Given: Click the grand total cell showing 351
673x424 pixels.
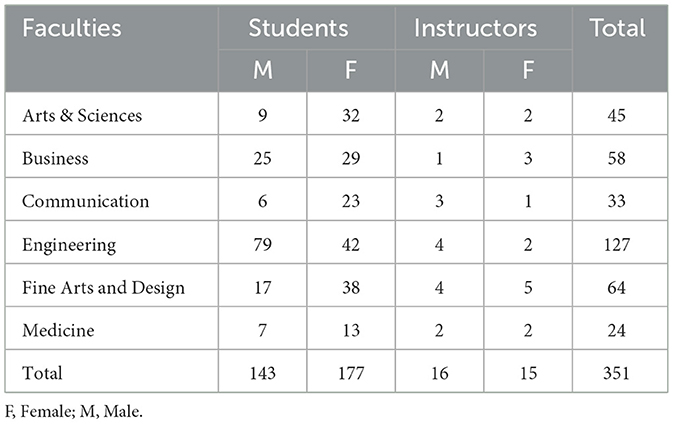Looking at the screenshot, I should (x=617, y=373).
